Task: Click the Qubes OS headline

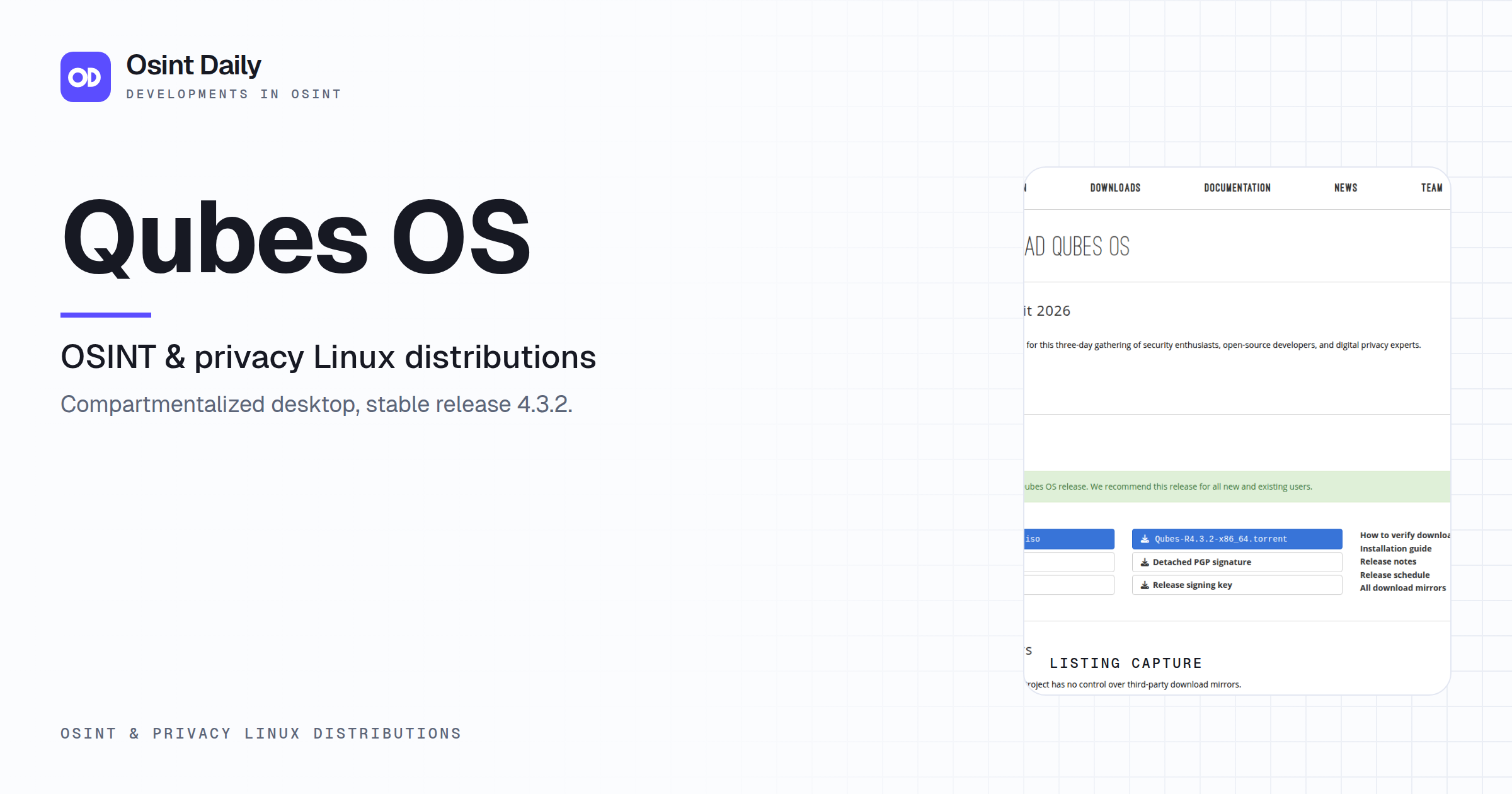Action: point(296,237)
